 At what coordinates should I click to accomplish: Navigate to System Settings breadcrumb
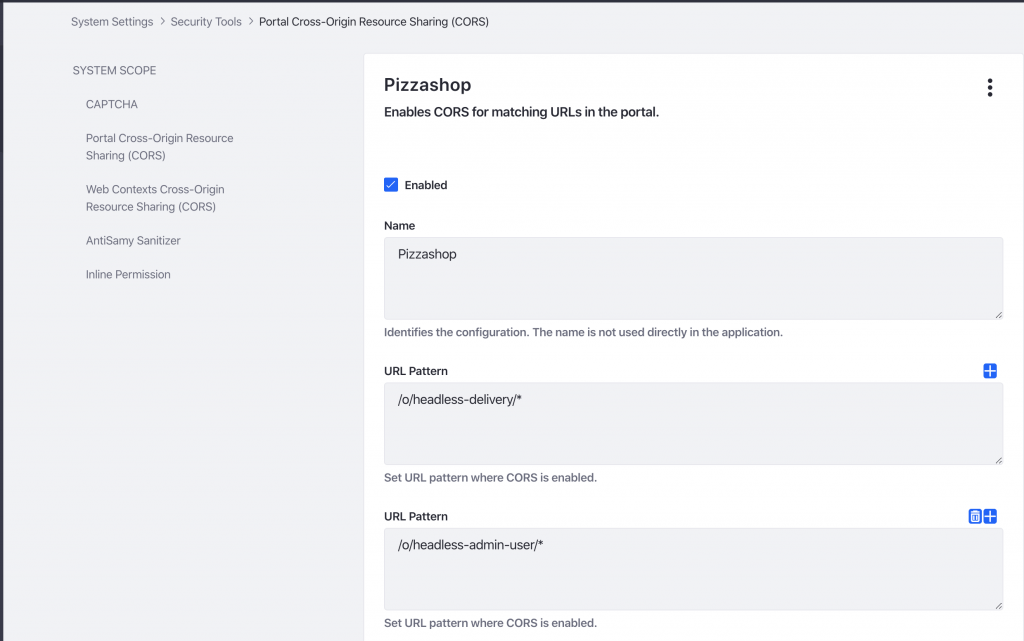click(x=112, y=21)
